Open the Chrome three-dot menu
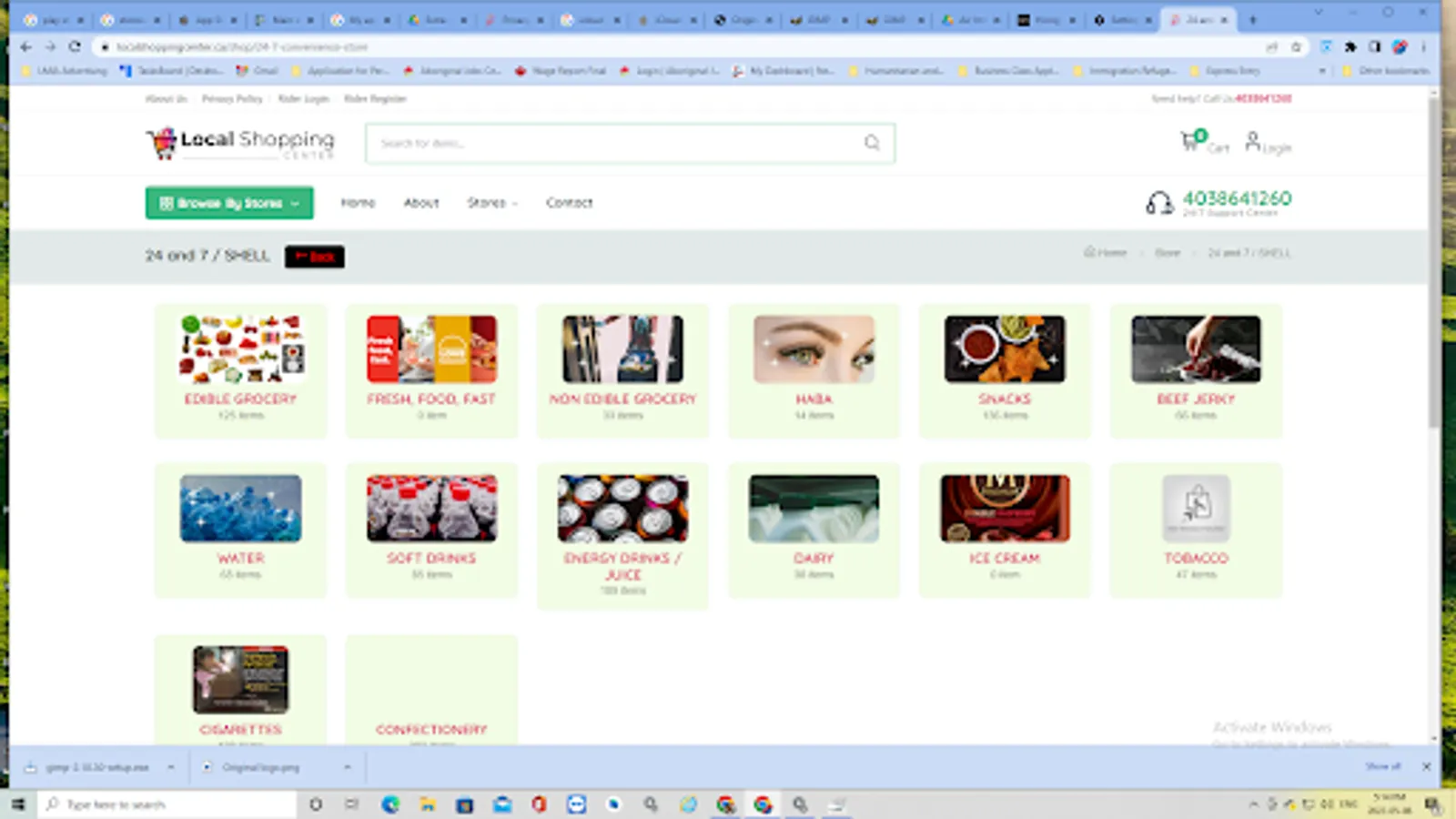 (x=1424, y=46)
